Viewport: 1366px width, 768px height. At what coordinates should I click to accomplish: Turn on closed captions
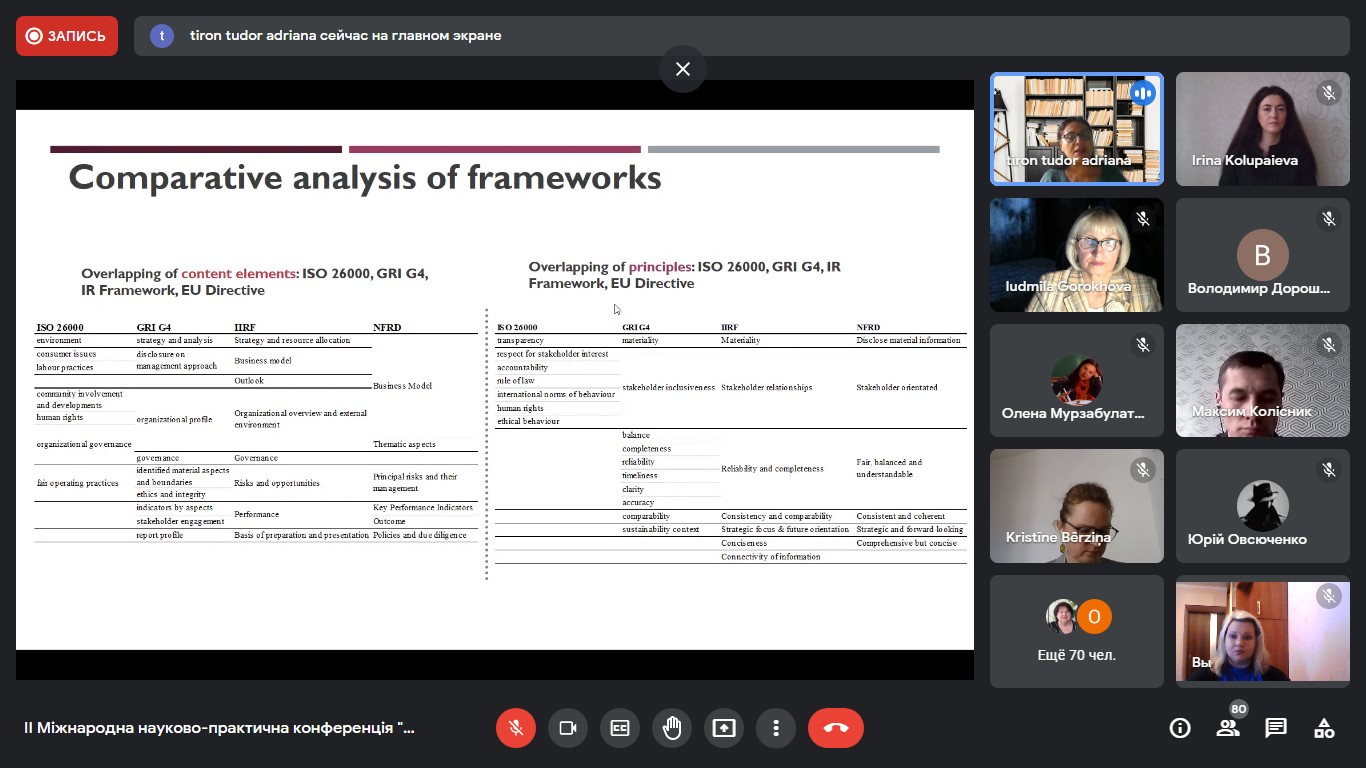tap(620, 728)
